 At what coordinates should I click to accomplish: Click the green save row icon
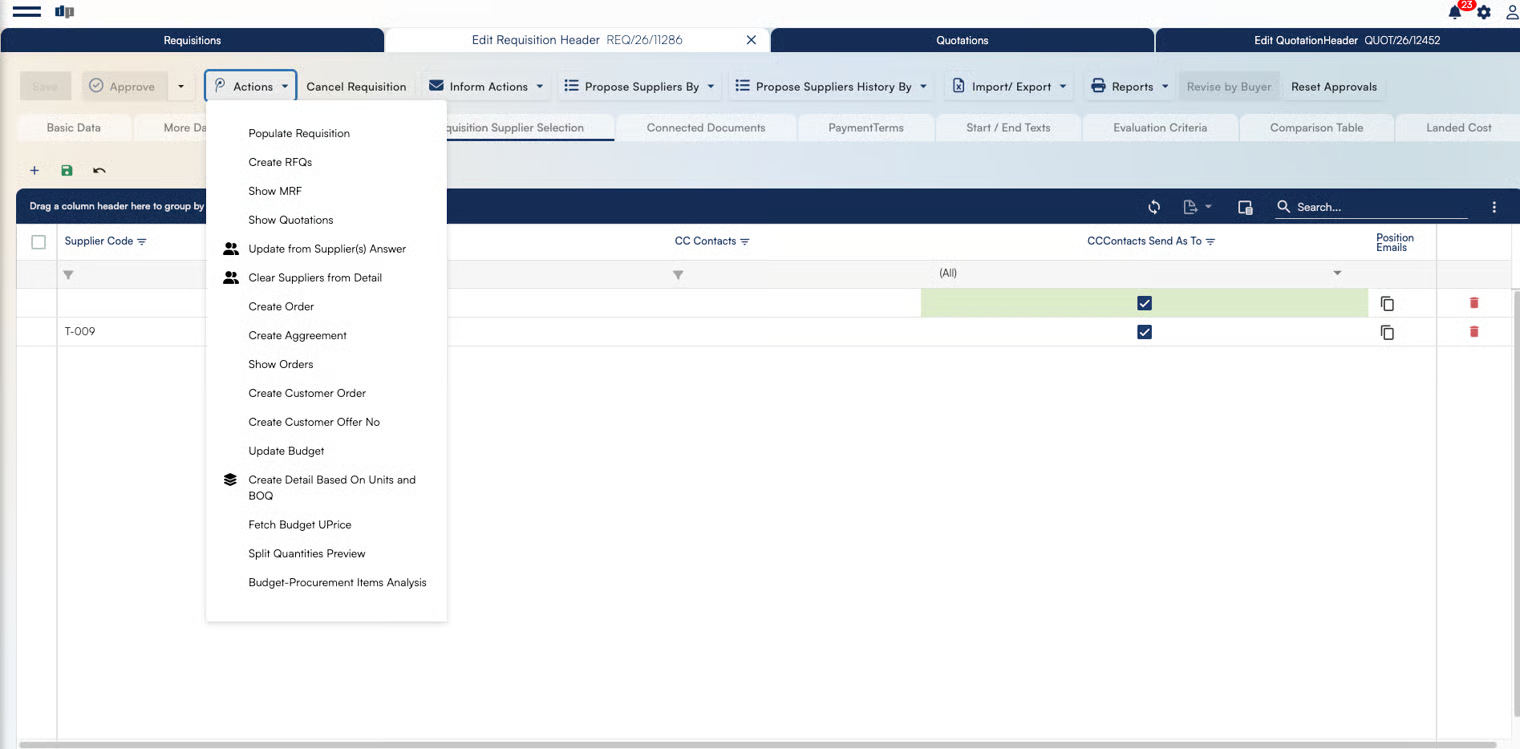pyautogui.click(x=67, y=171)
